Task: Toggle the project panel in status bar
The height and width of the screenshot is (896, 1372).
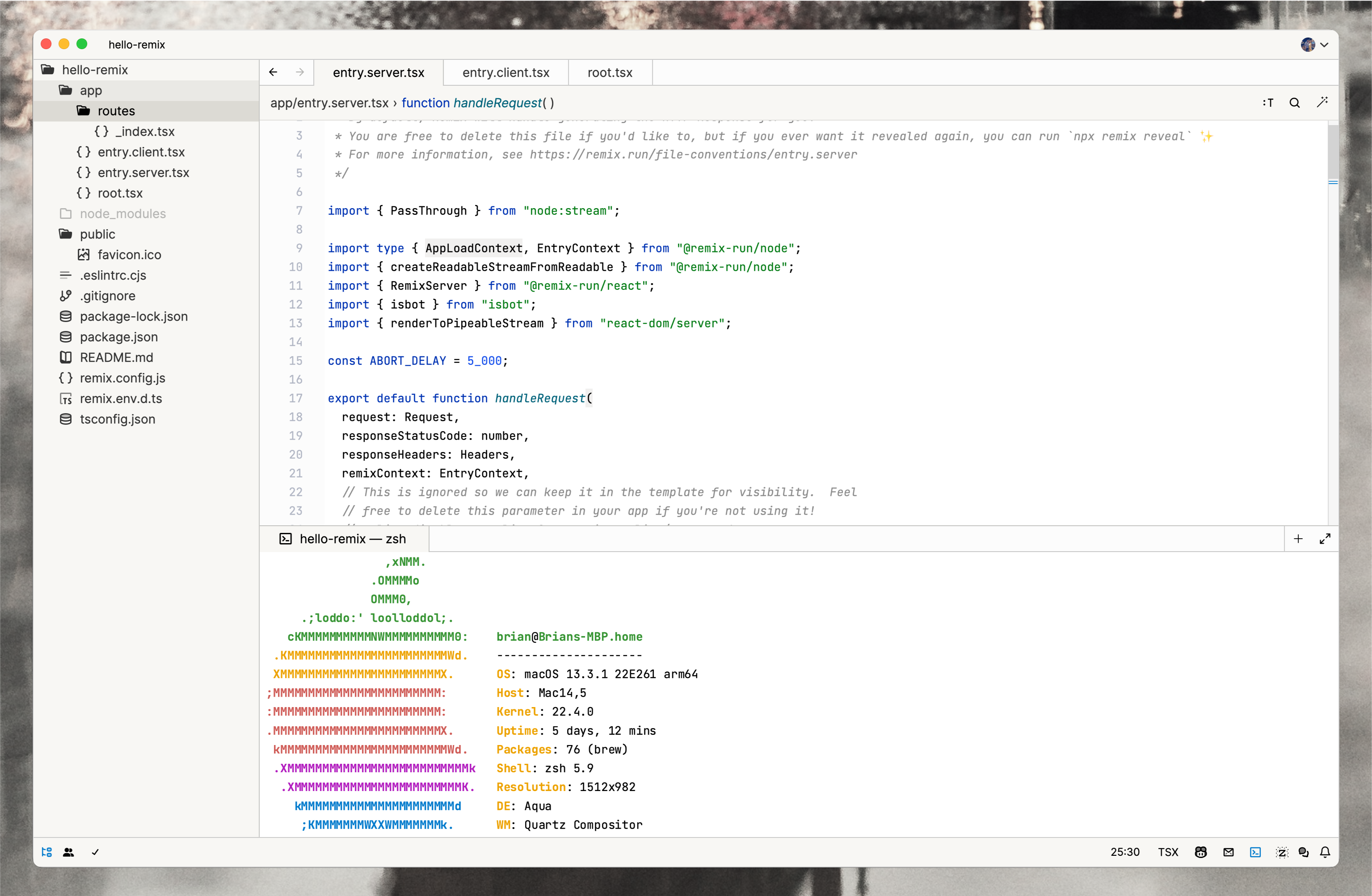Action: (x=46, y=852)
